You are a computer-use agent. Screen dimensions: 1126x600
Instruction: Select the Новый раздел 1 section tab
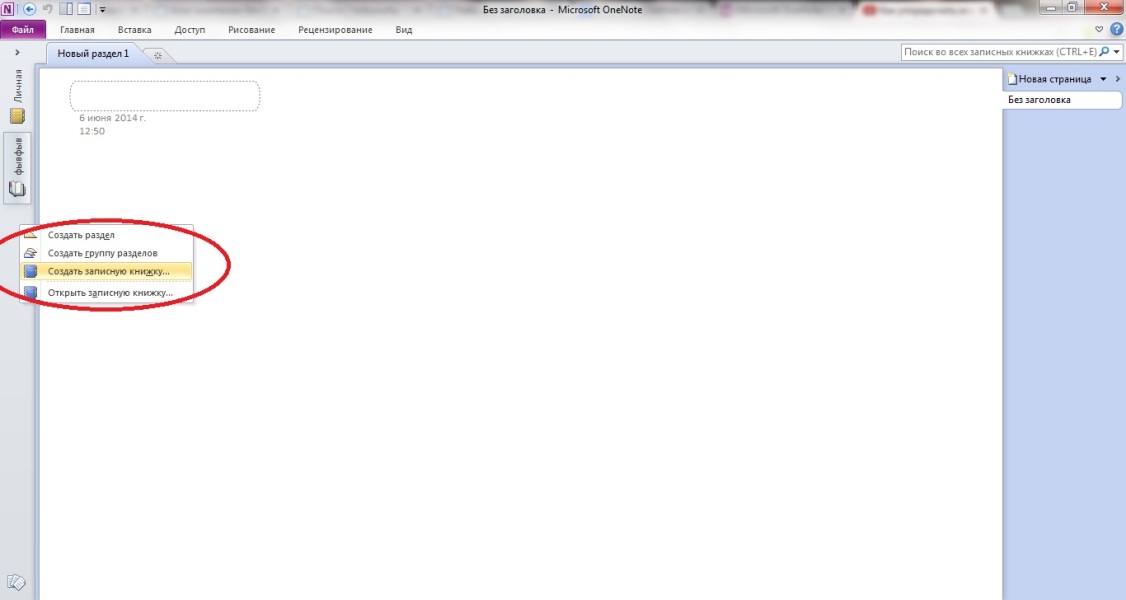(x=93, y=54)
